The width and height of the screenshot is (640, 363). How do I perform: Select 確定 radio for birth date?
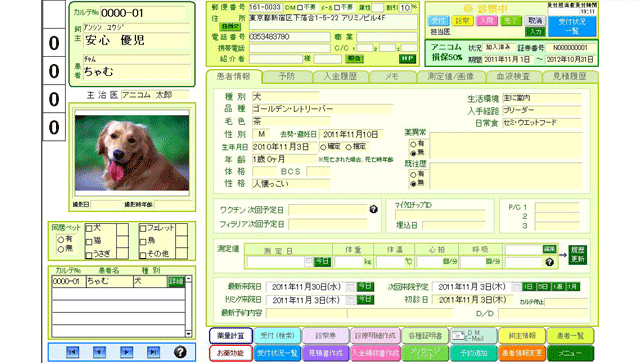323,147
